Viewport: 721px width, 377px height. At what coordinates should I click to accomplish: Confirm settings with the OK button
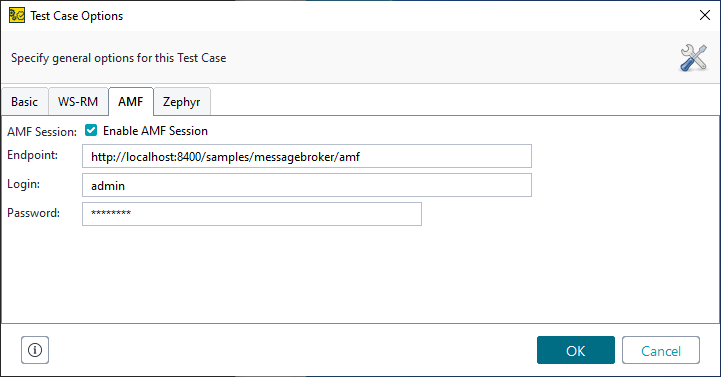[576, 350]
